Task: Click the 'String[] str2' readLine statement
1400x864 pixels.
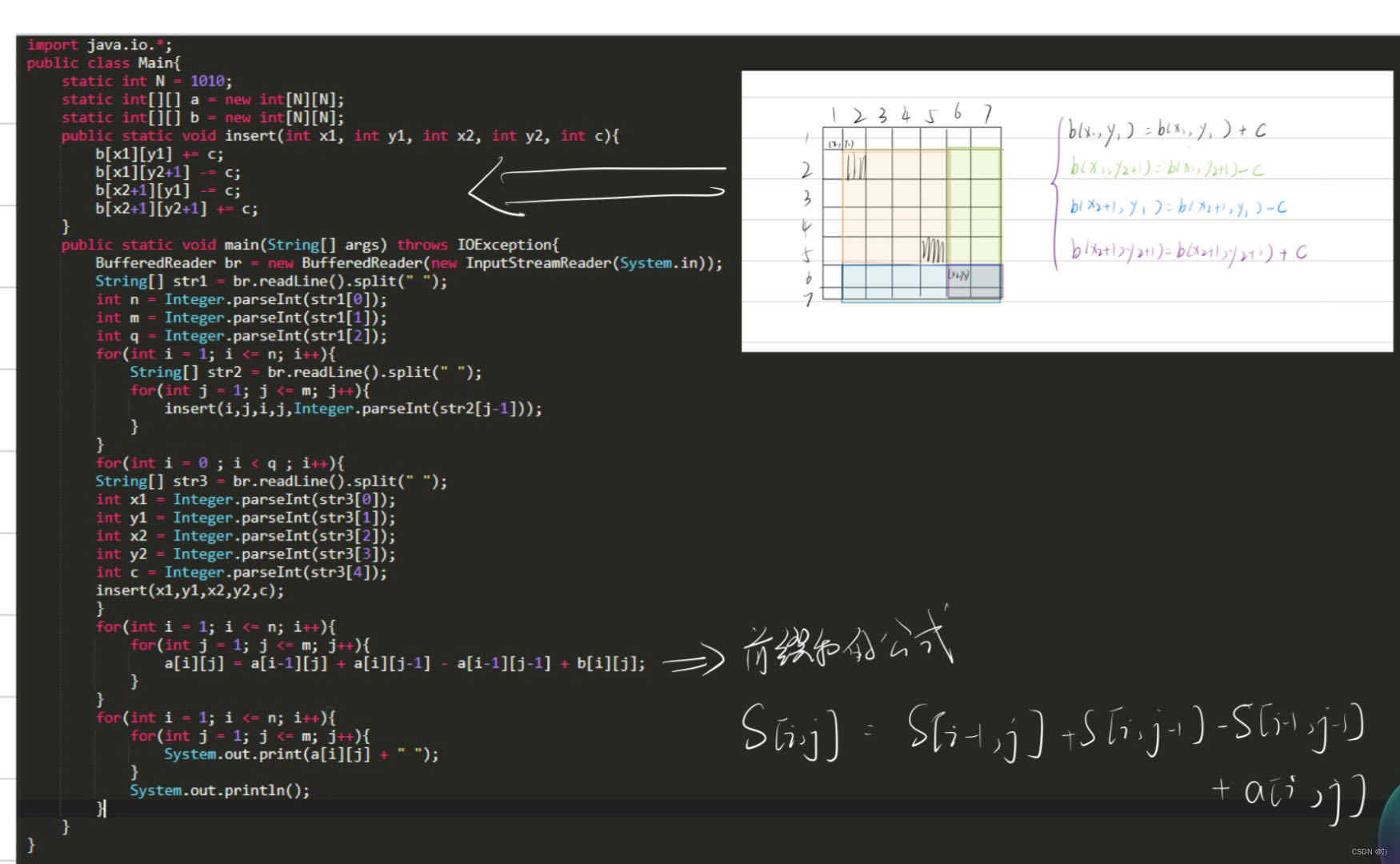Action: click(x=306, y=372)
